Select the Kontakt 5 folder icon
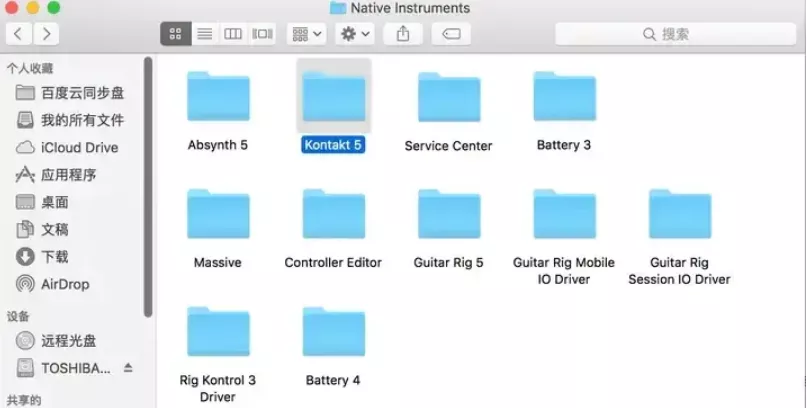This screenshot has width=807, height=408. [x=334, y=96]
